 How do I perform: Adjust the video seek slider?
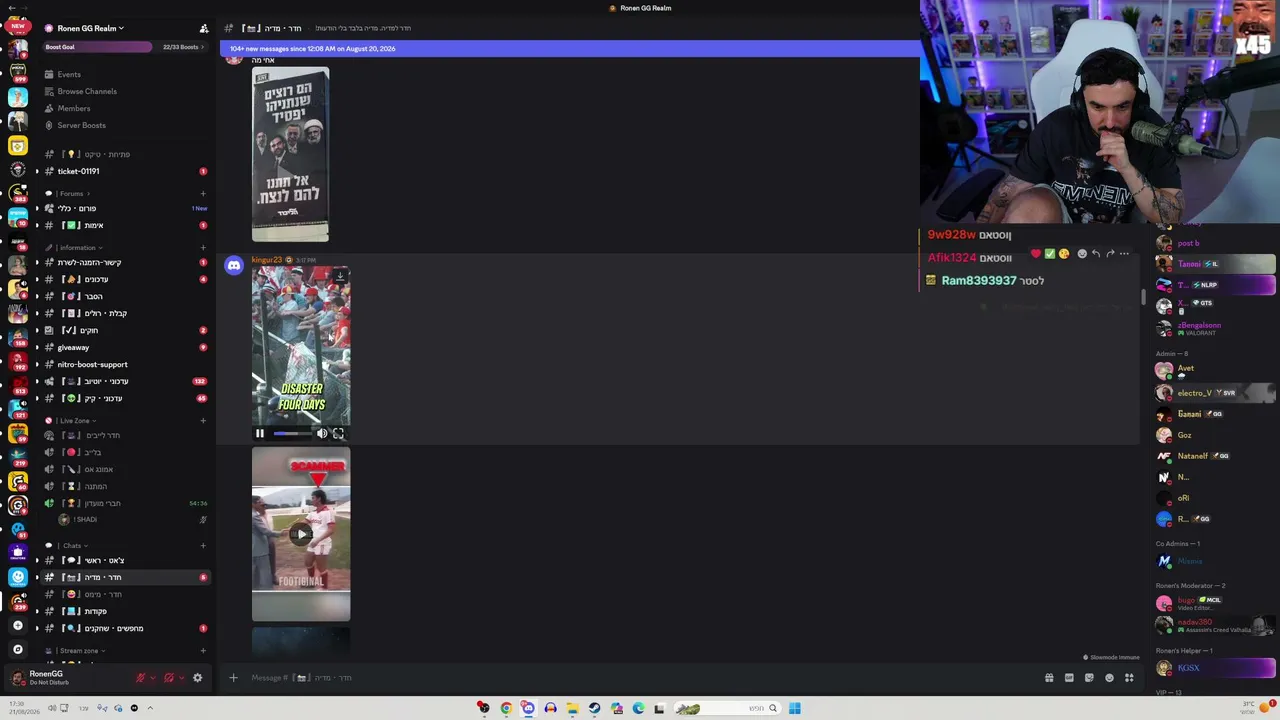tap(291, 433)
